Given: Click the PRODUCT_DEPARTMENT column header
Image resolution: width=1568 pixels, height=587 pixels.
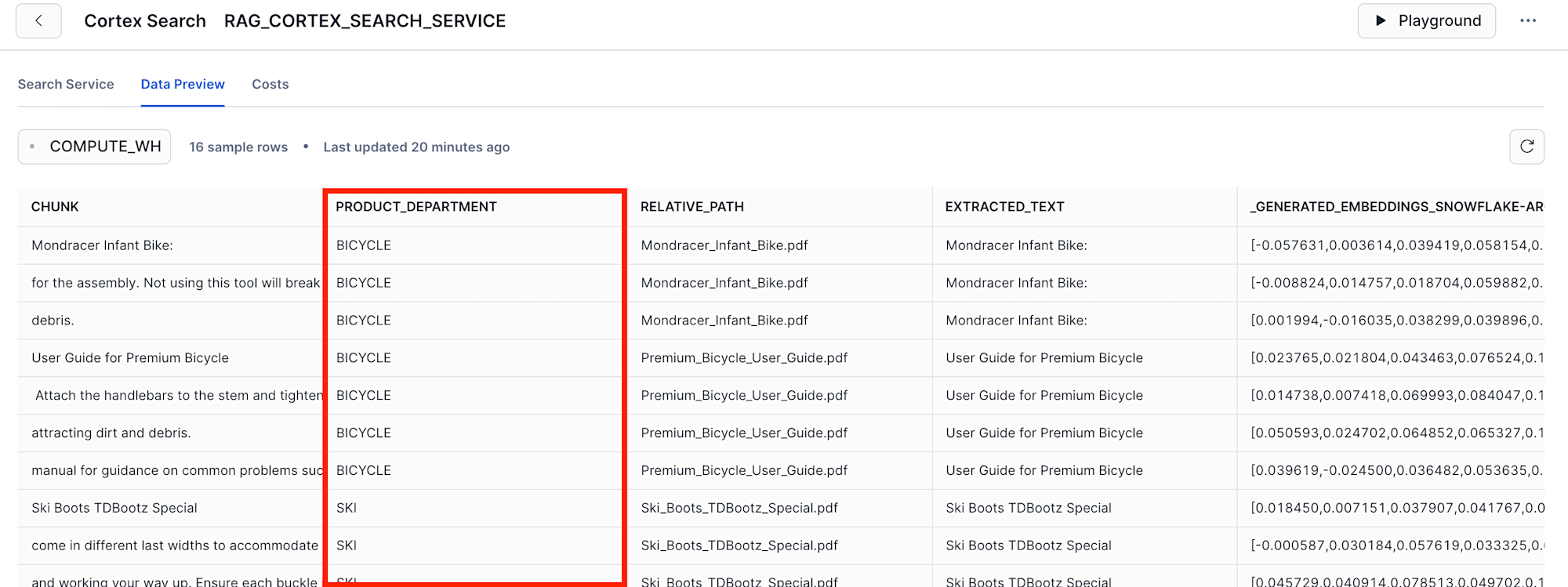Looking at the screenshot, I should [x=416, y=207].
